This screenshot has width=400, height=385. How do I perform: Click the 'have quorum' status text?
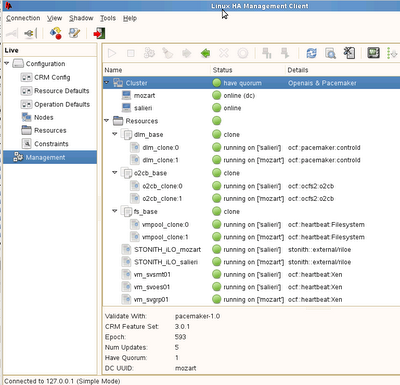(x=242, y=83)
